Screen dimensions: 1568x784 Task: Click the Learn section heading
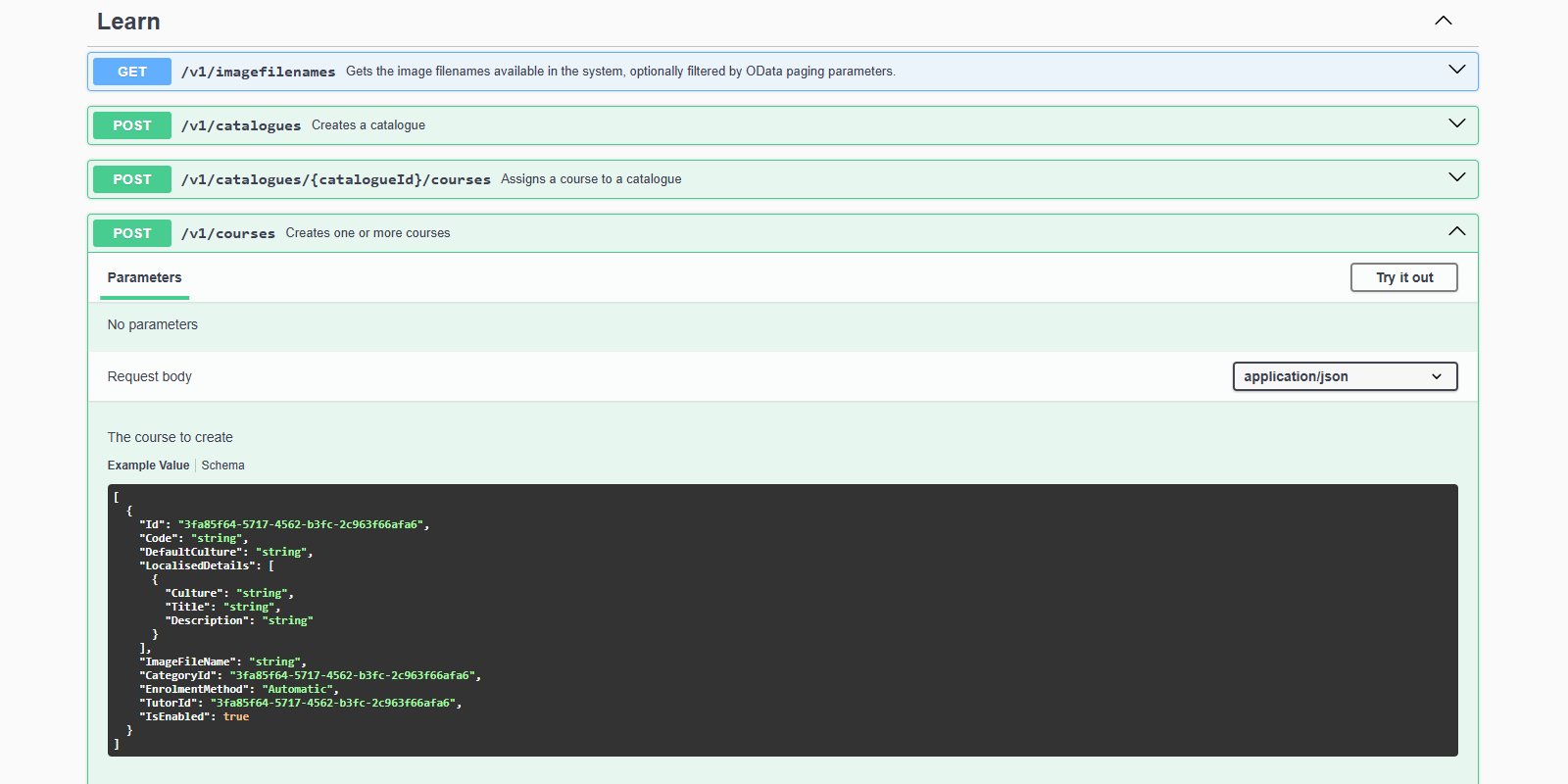tap(128, 22)
